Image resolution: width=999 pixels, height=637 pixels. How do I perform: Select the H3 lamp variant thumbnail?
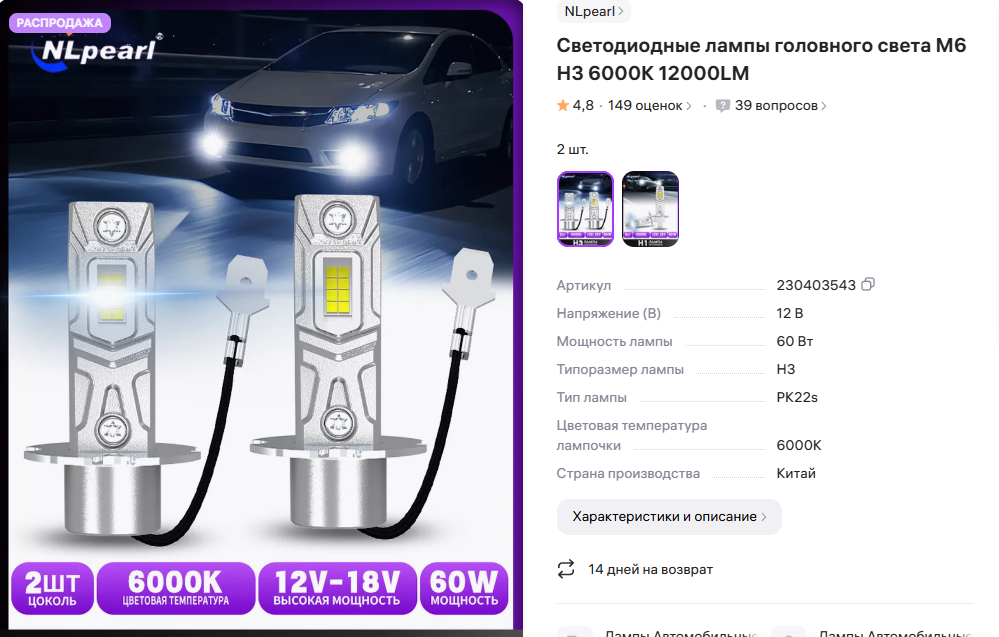point(586,209)
